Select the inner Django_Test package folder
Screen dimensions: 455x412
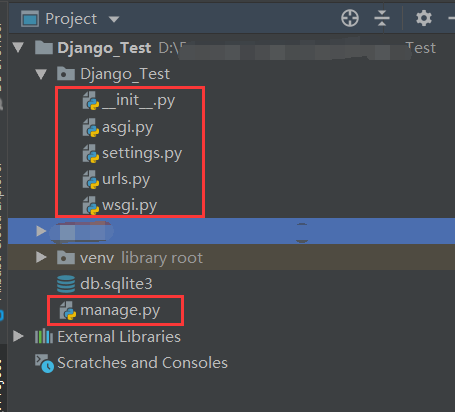pos(125,74)
